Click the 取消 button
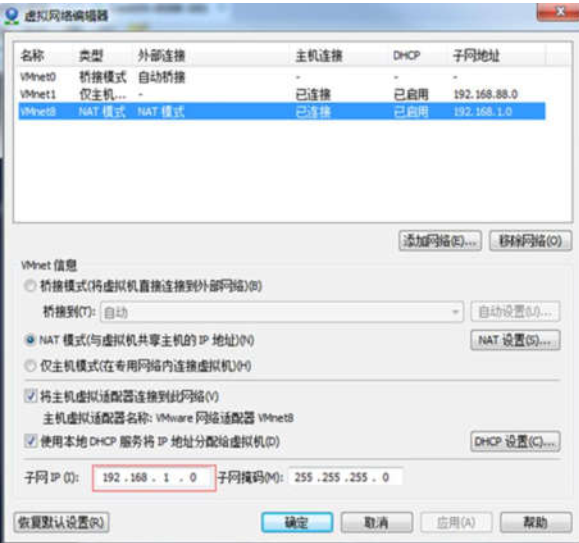 point(376,522)
